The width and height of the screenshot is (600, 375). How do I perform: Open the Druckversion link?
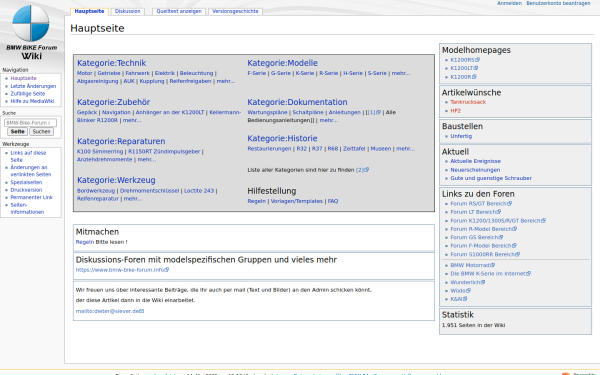click(x=26, y=190)
